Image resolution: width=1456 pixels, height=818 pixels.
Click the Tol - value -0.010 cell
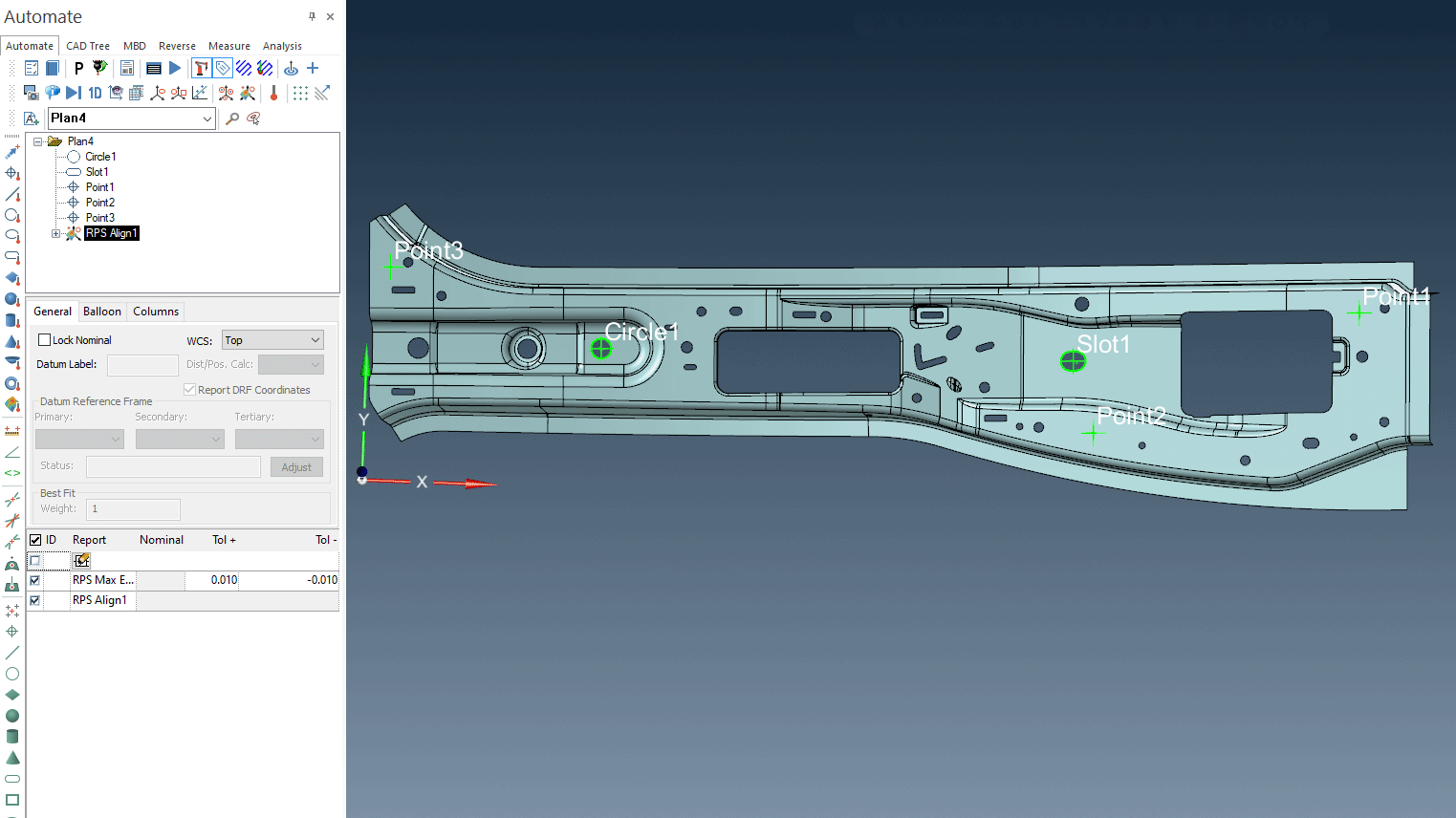point(289,580)
